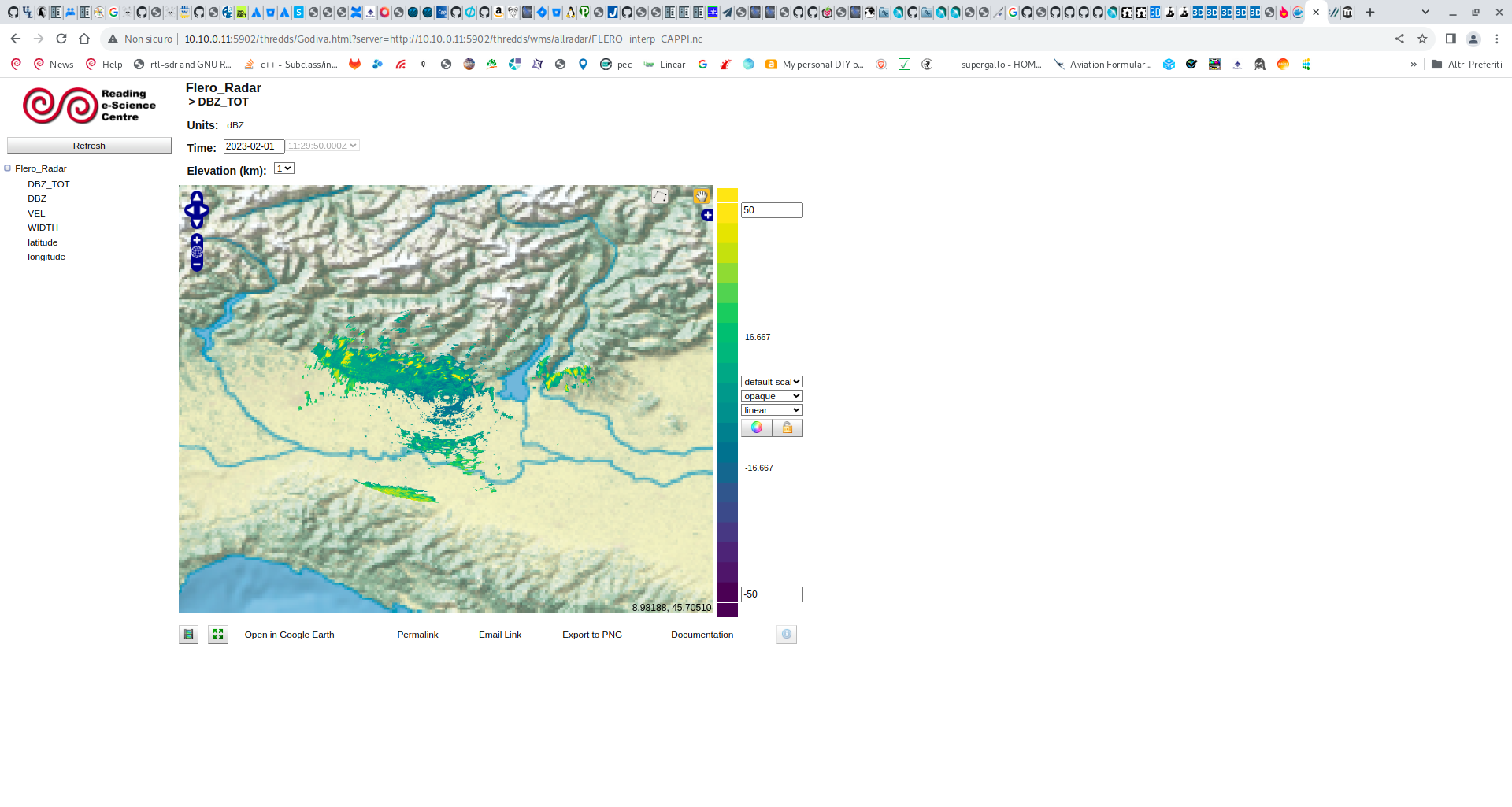Open the linear scale dropdown
Viewport: 1512px width, 807px height.
(771, 409)
